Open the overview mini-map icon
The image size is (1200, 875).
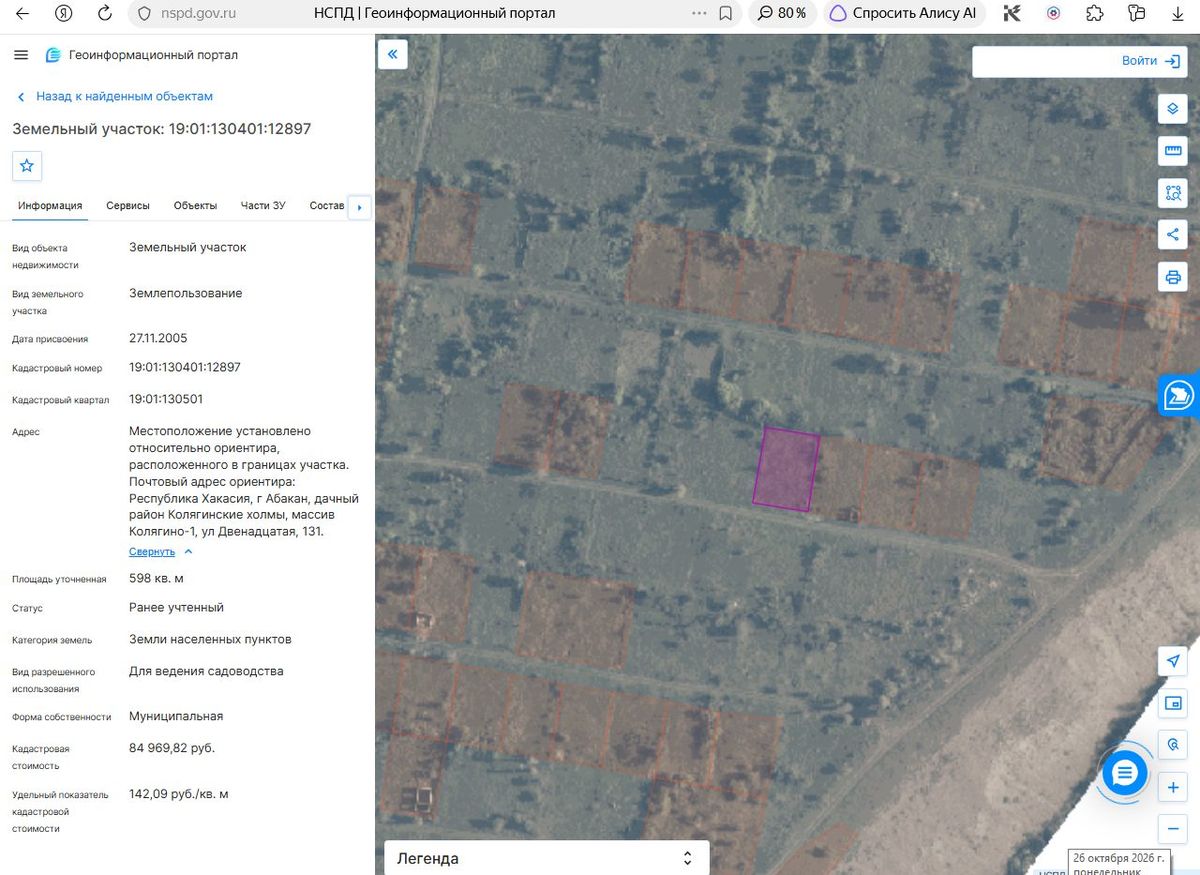pyautogui.click(x=1172, y=703)
